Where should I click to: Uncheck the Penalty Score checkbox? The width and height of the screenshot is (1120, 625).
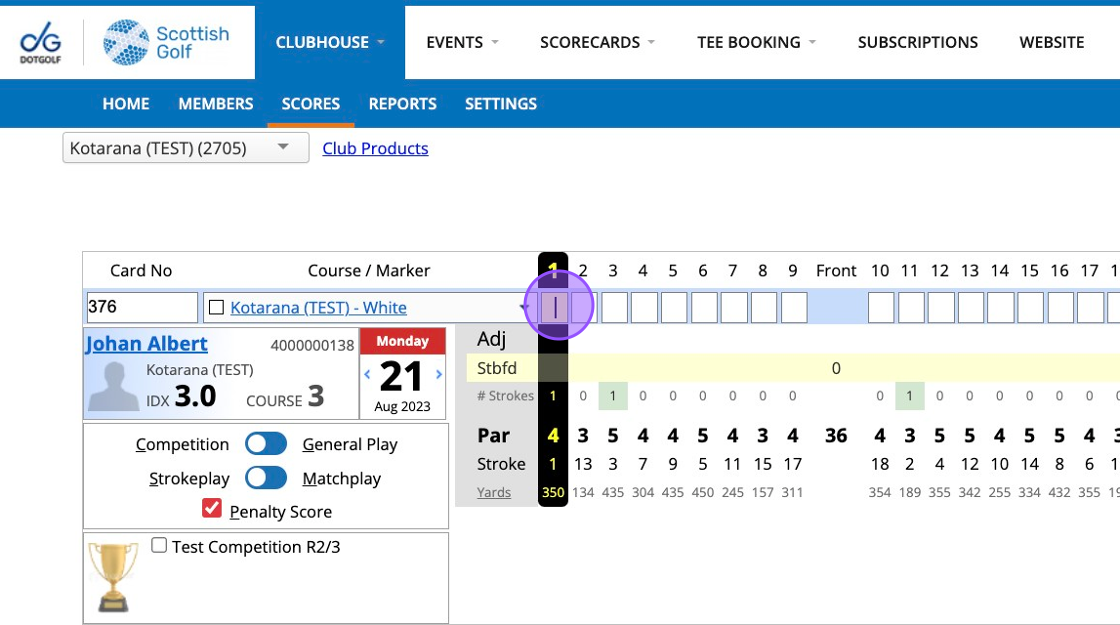pyautogui.click(x=211, y=509)
